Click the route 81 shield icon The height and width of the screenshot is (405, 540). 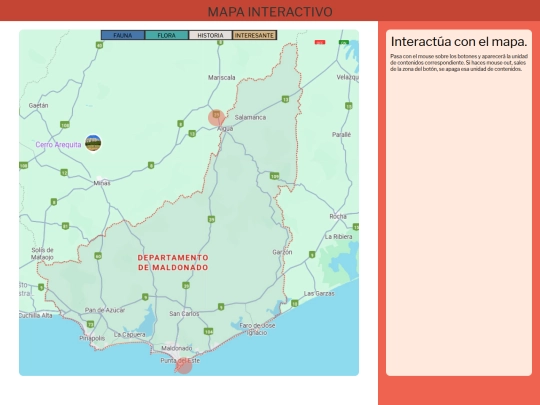pos(65,226)
